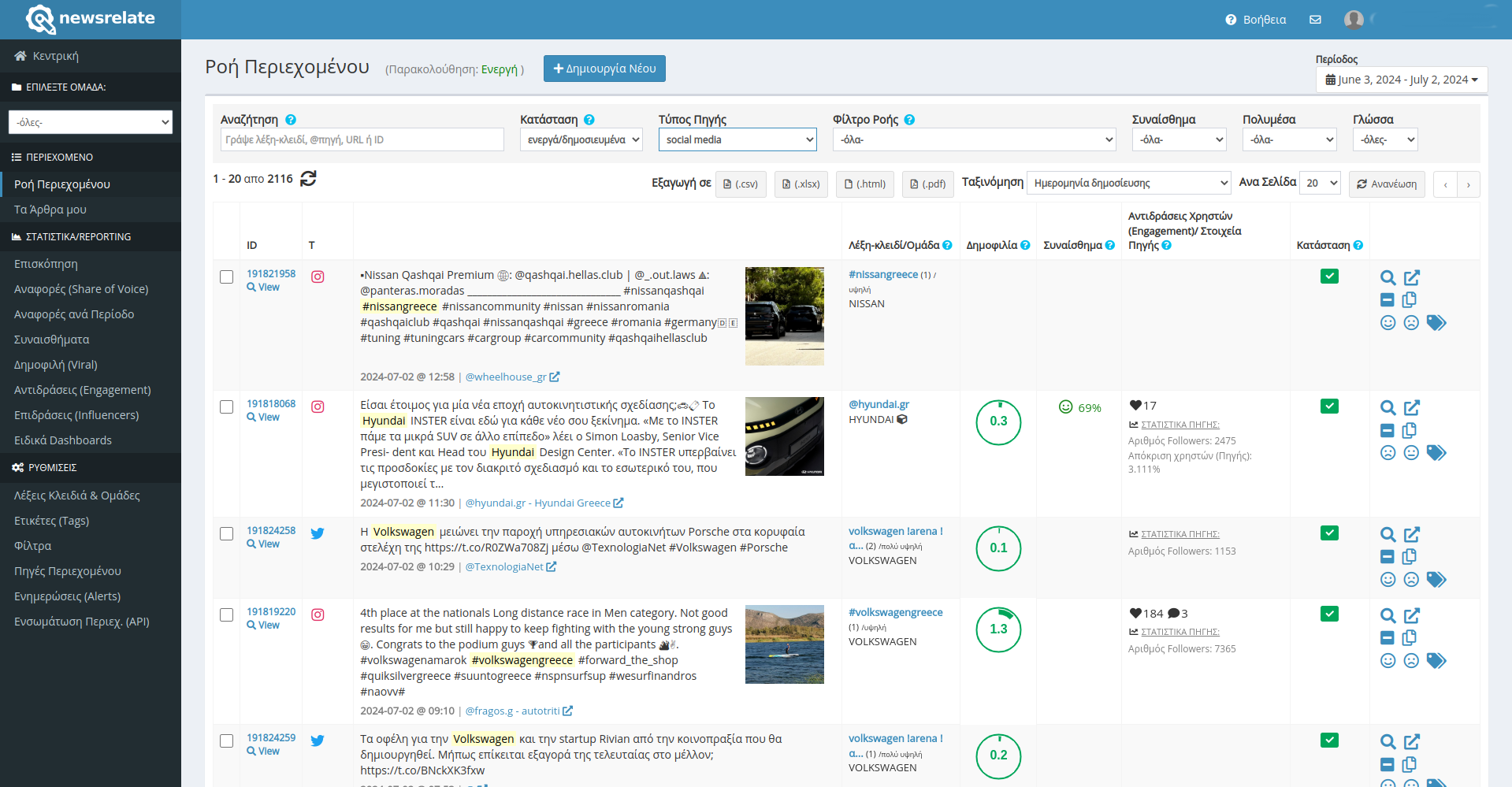Export results as (.pdf)
This screenshot has width=1512, height=787.
(x=928, y=184)
